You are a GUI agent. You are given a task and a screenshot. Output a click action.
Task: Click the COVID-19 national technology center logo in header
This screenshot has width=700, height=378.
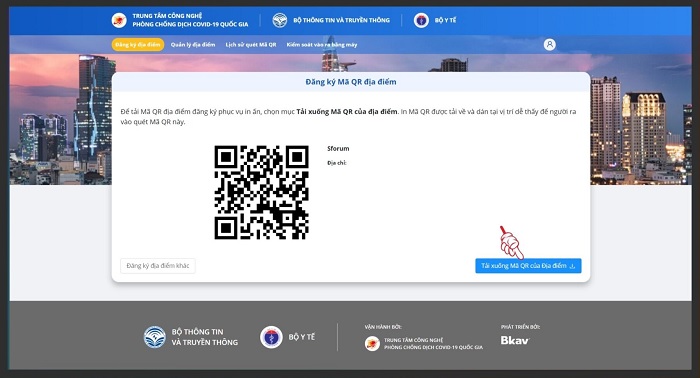(119, 20)
